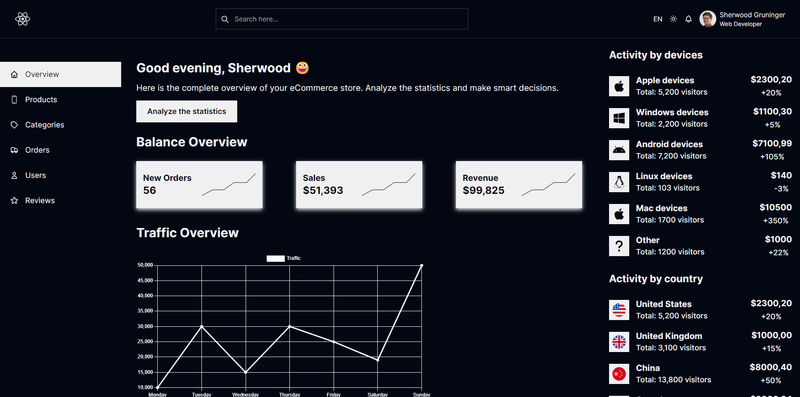
Task: Click the Apple devices logo icon
Action: click(x=619, y=86)
